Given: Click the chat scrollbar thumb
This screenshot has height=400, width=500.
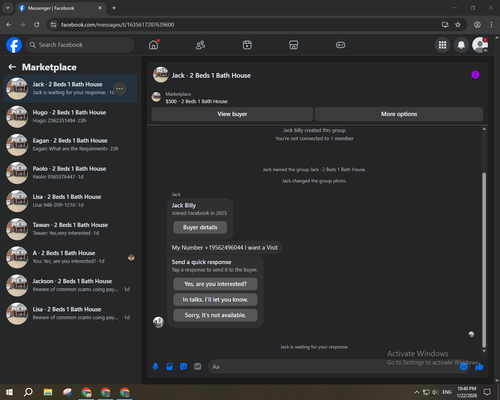Looking at the screenshot, I should (484, 260).
